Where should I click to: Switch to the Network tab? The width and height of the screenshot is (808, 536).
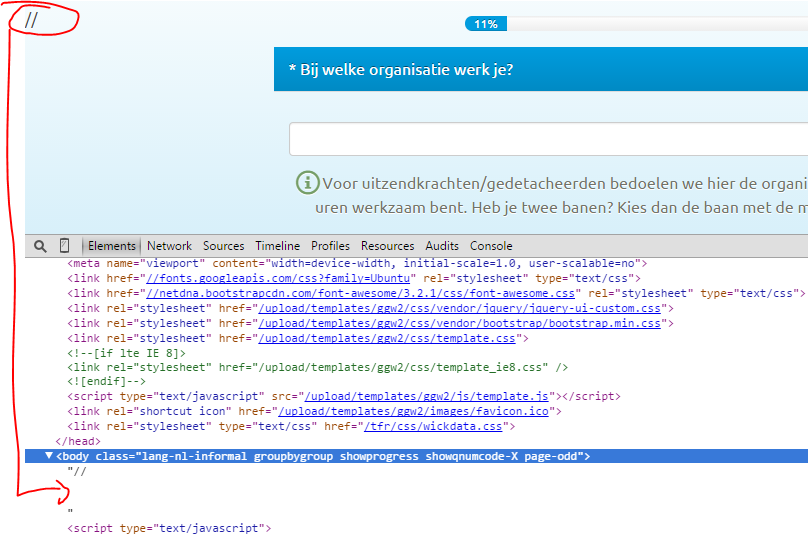(169, 246)
